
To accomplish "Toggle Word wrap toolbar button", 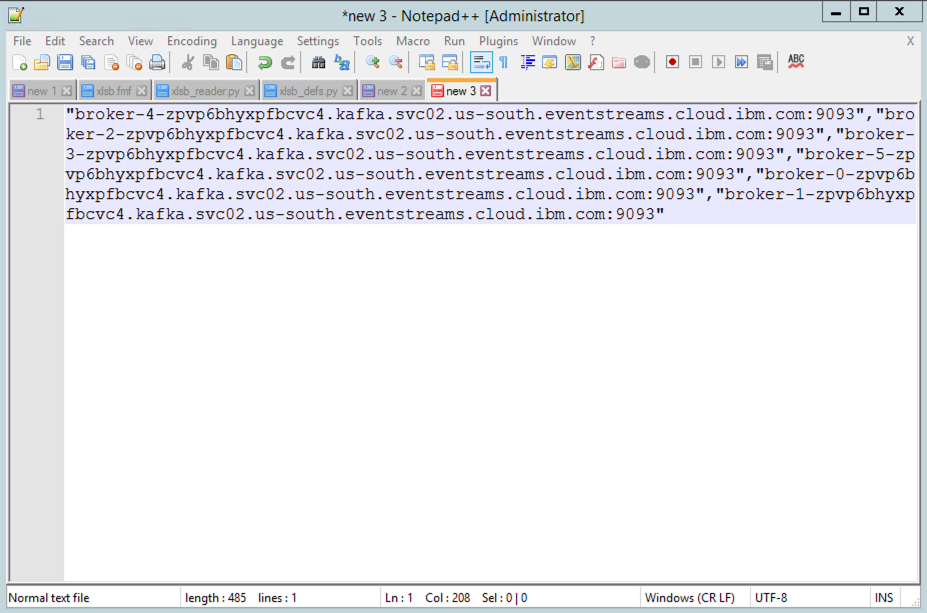I will pyautogui.click(x=481, y=62).
